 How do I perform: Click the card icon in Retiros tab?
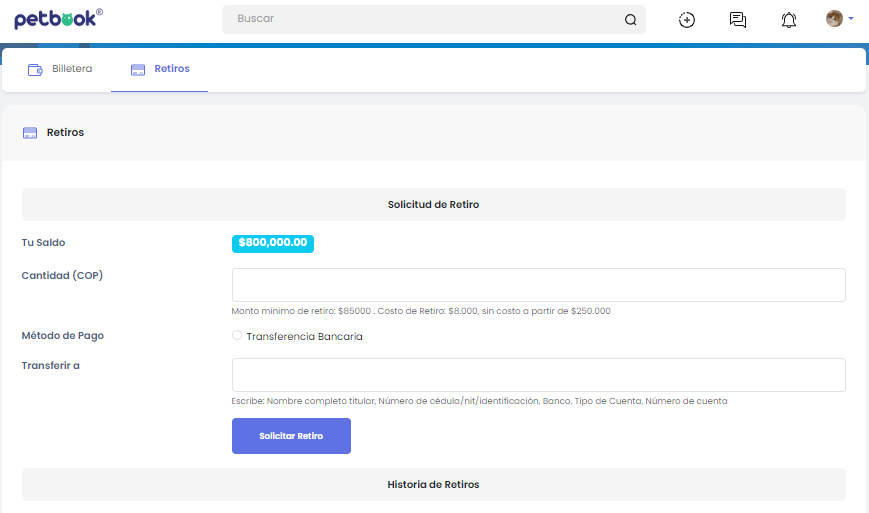(x=138, y=69)
